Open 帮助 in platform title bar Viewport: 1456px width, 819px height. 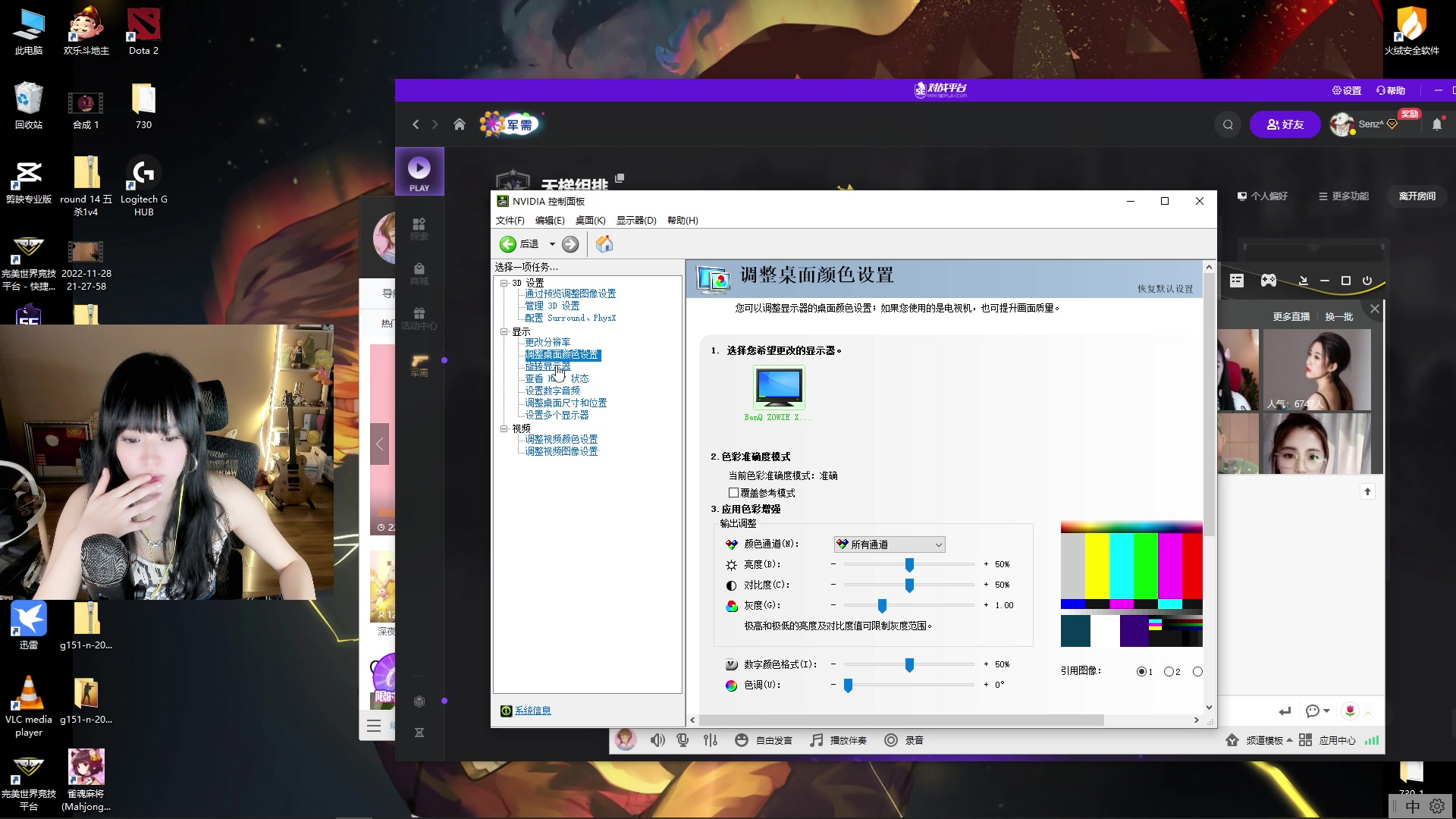coord(1391,90)
